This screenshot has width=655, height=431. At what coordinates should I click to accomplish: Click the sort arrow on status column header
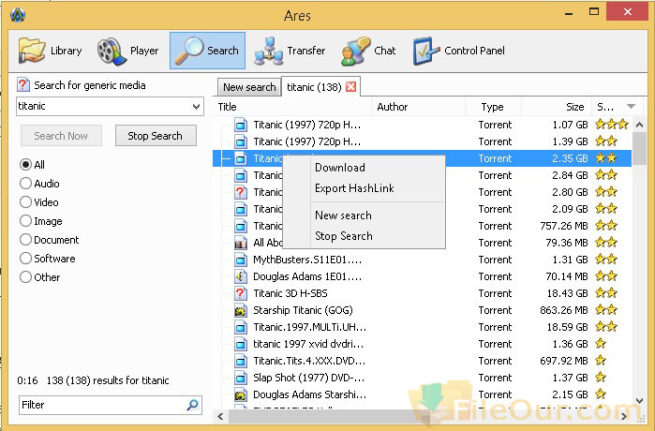pos(631,106)
